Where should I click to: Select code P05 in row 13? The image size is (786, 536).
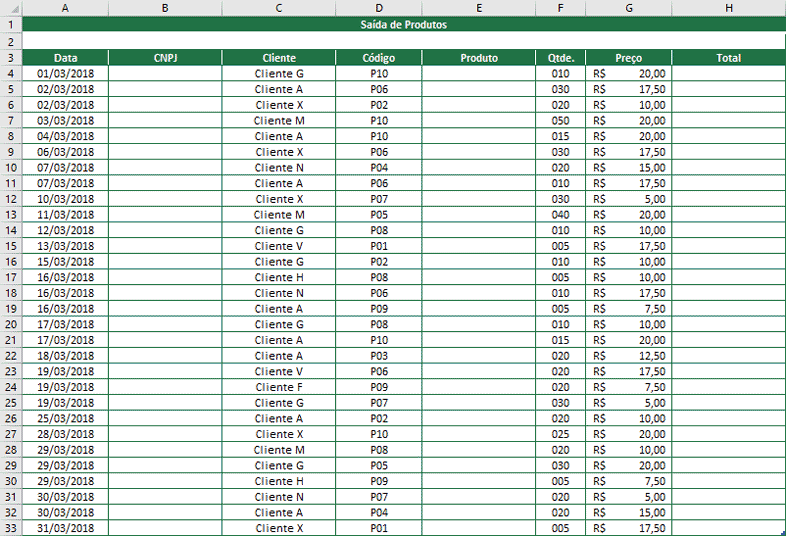tap(379, 215)
